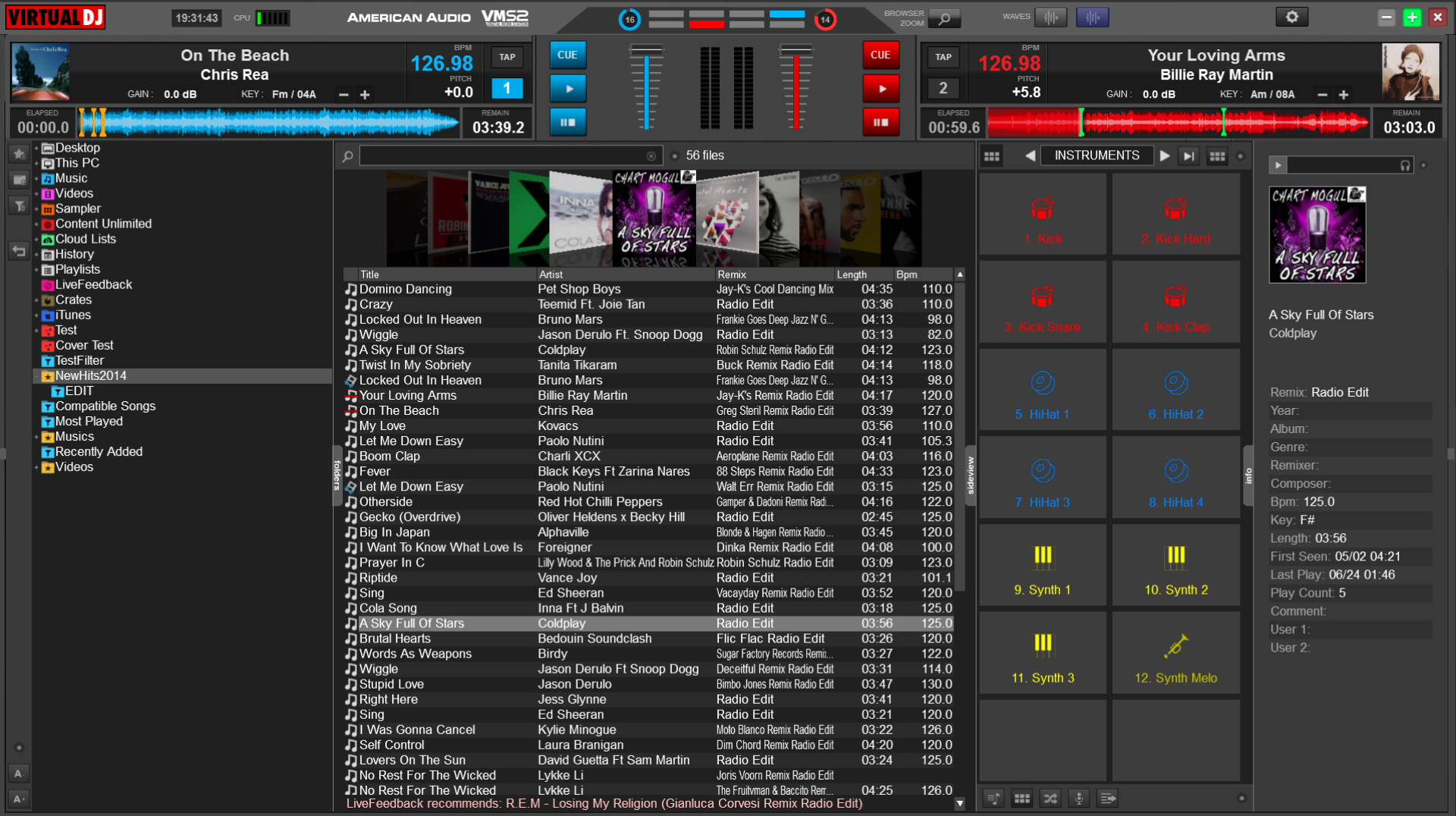
Task: Play the right deck
Action: click(881, 88)
